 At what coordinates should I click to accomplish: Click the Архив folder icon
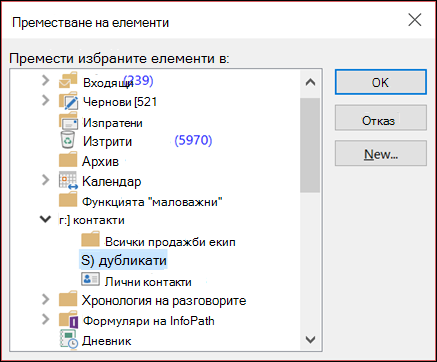click(x=68, y=160)
